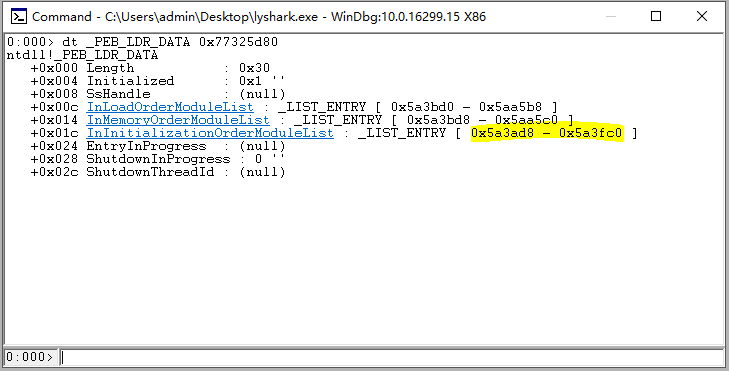Click the EntryInProgress field row
Screen dimensions: 729x371
(x=158, y=146)
